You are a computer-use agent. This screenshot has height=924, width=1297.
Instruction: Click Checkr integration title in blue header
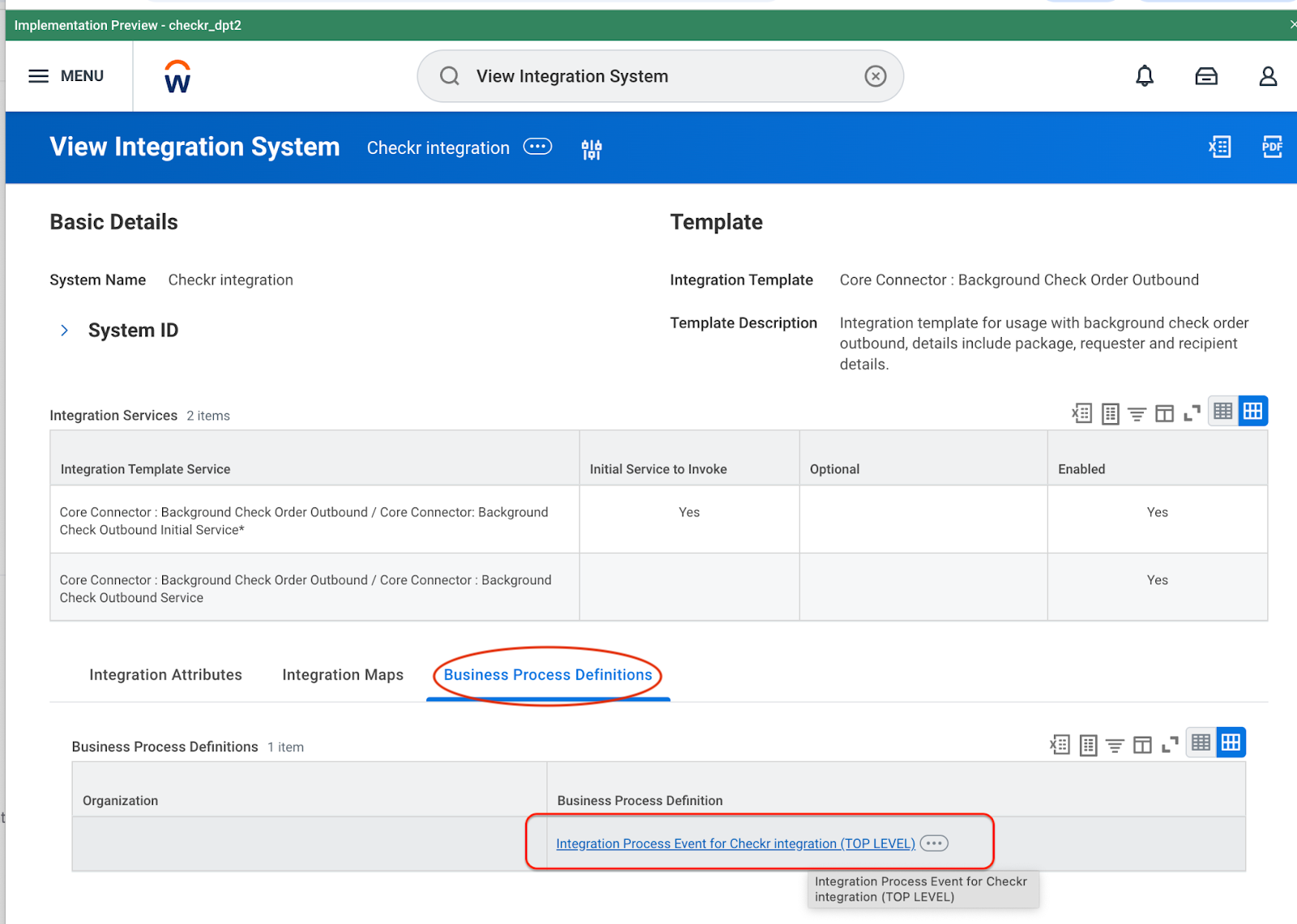[x=438, y=148]
